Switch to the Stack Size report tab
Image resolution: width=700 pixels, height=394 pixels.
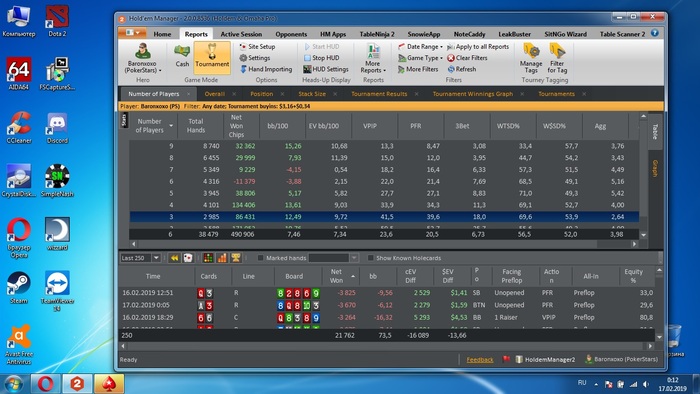tap(312, 94)
